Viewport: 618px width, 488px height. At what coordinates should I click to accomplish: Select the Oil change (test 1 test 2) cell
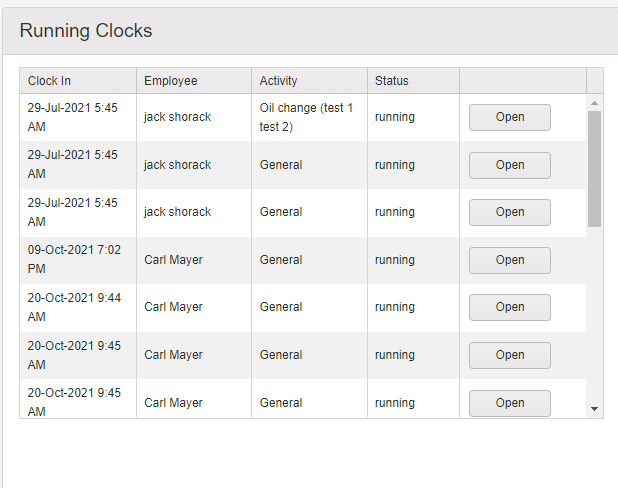[x=309, y=117]
